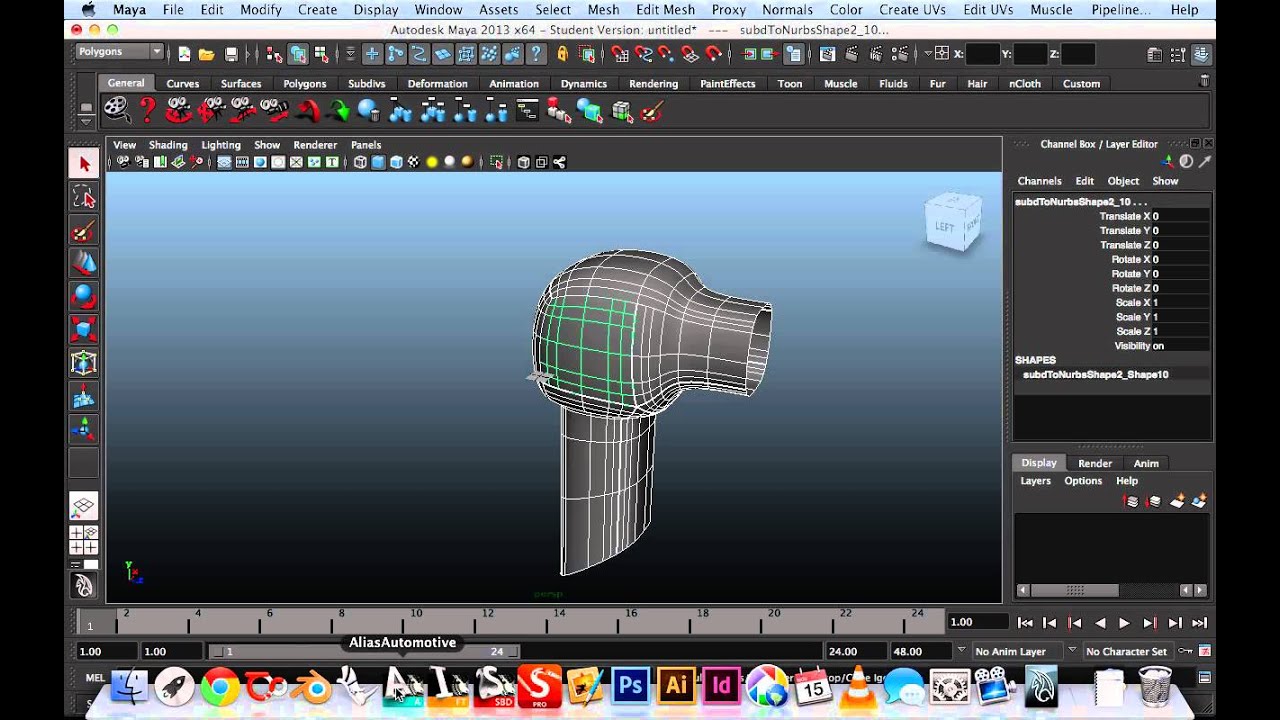This screenshot has width=1280, height=720.
Task: Toggle Channel Box / Layer Editor visibility icon
Action: pyautogui.click(x=1202, y=54)
